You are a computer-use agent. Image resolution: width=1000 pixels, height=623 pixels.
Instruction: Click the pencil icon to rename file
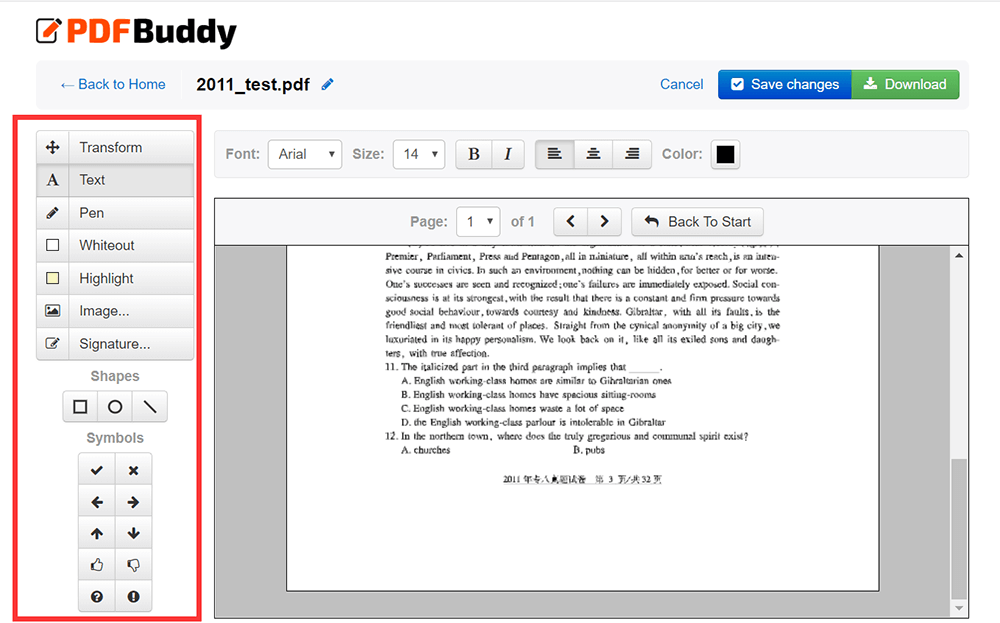328,85
